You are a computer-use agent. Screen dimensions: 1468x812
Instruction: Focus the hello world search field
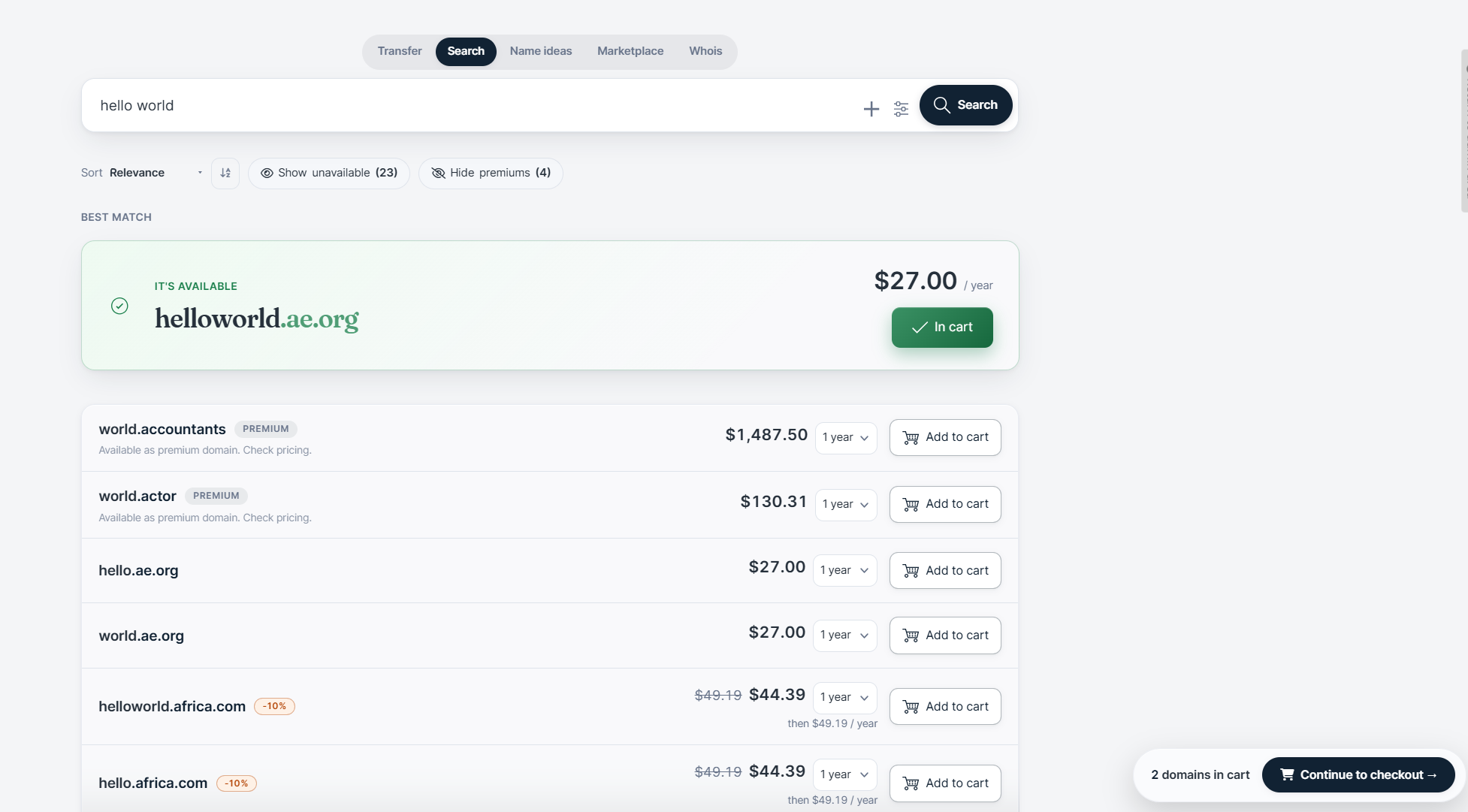tap(473, 106)
